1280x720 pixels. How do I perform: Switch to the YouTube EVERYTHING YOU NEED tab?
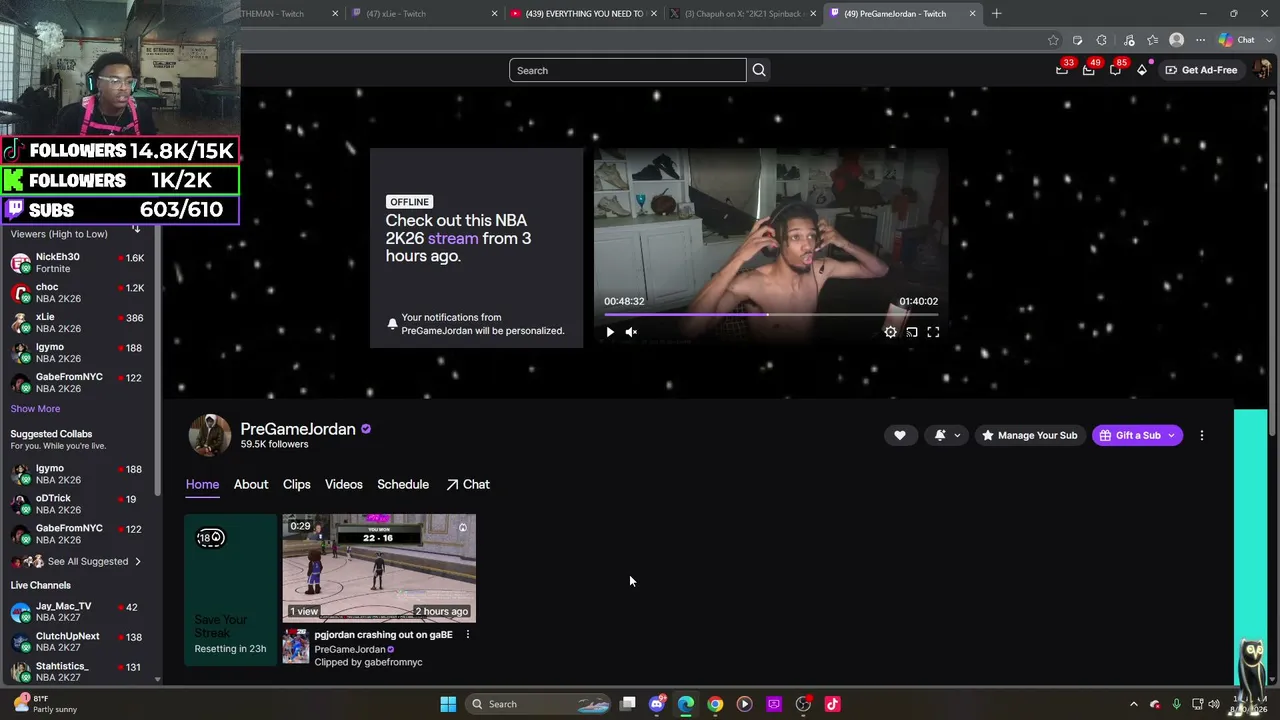tap(582, 14)
